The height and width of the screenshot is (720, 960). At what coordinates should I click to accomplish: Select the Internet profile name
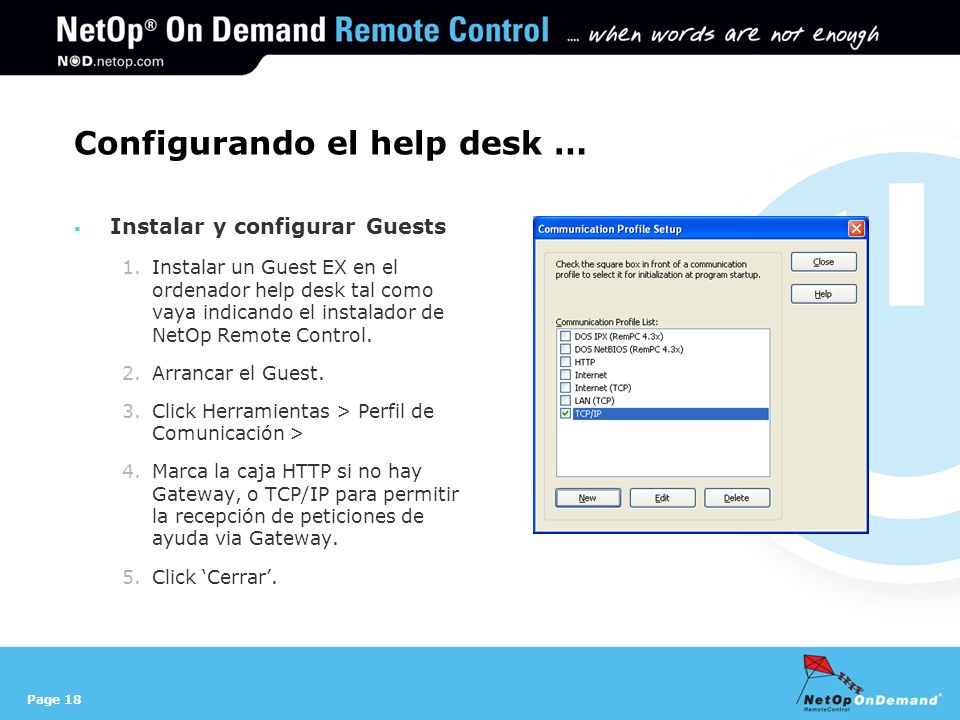pyautogui.click(x=590, y=375)
